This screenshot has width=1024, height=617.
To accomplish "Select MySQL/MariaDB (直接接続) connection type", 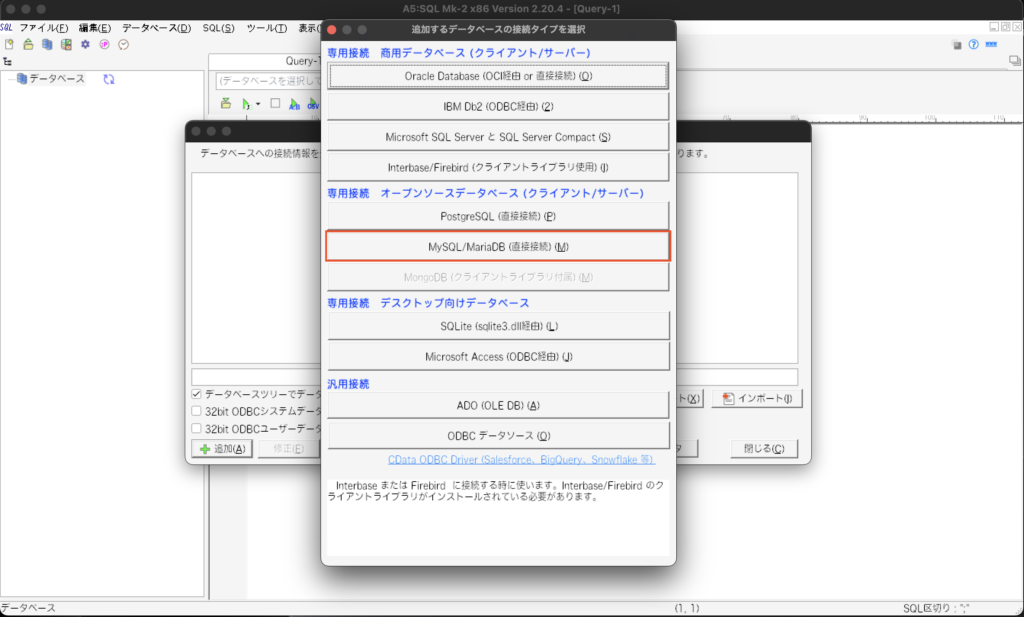I will (497, 246).
